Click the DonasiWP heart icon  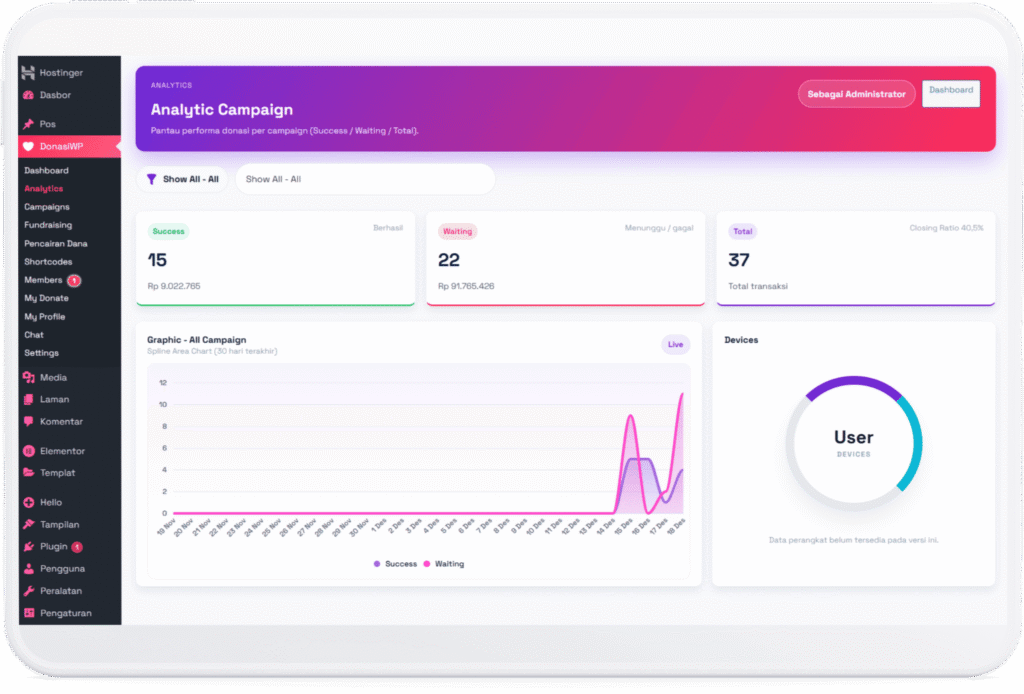pos(28,146)
